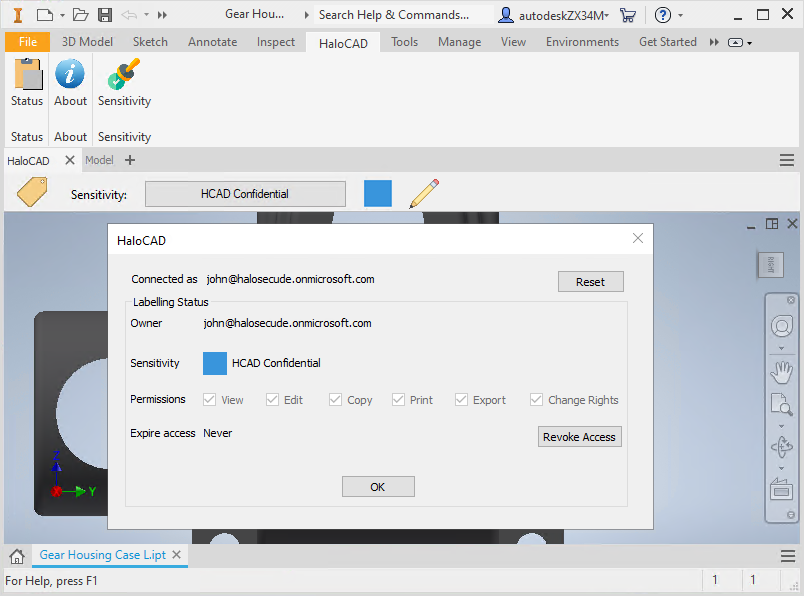Switch to the Model document tab
This screenshot has width=804, height=596.
(x=99, y=160)
